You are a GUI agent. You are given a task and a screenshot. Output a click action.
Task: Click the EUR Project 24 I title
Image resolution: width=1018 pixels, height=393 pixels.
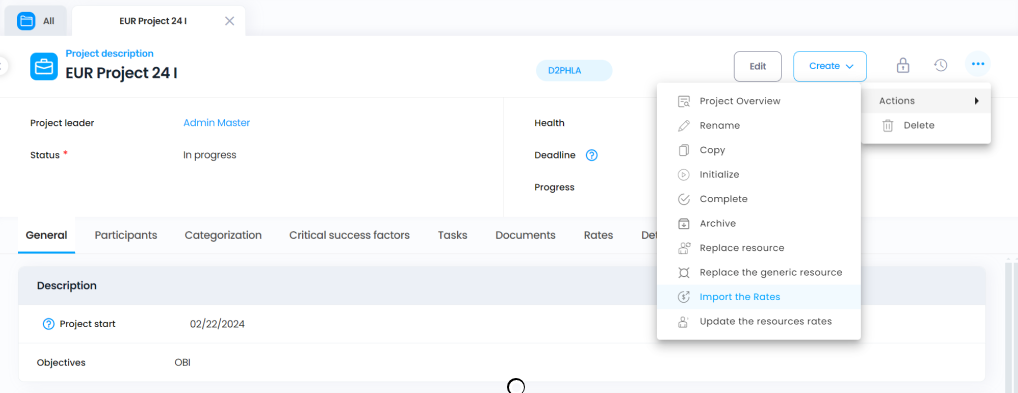(x=121, y=73)
